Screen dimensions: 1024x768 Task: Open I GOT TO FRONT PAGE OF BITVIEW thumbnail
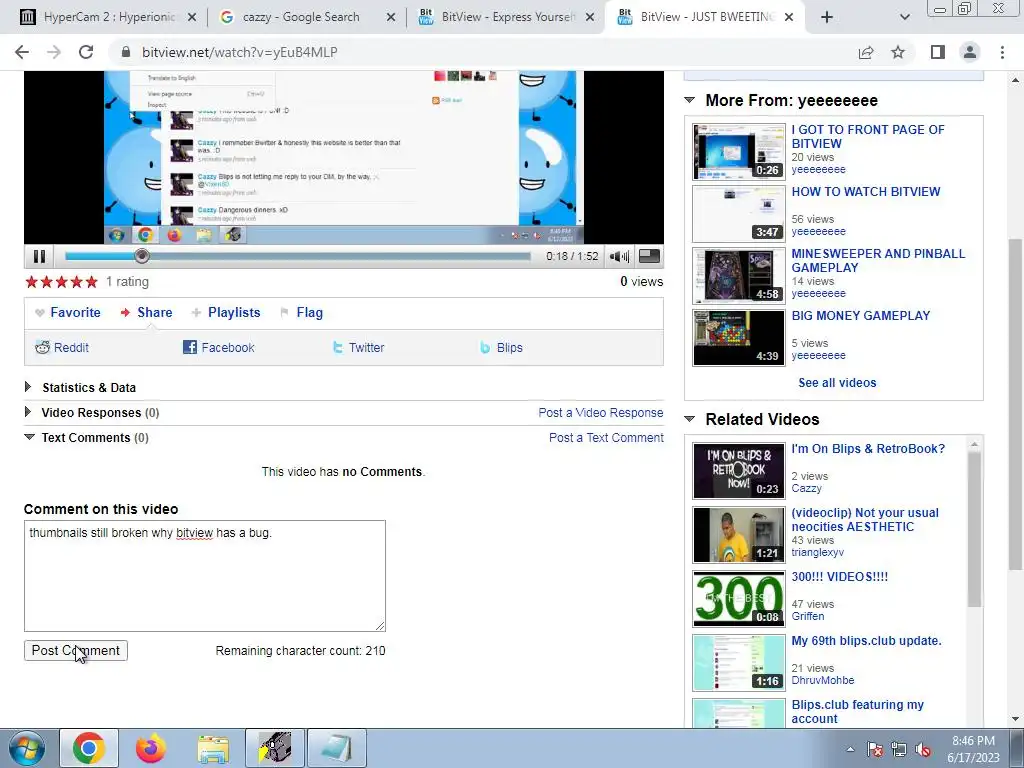[x=739, y=152]
